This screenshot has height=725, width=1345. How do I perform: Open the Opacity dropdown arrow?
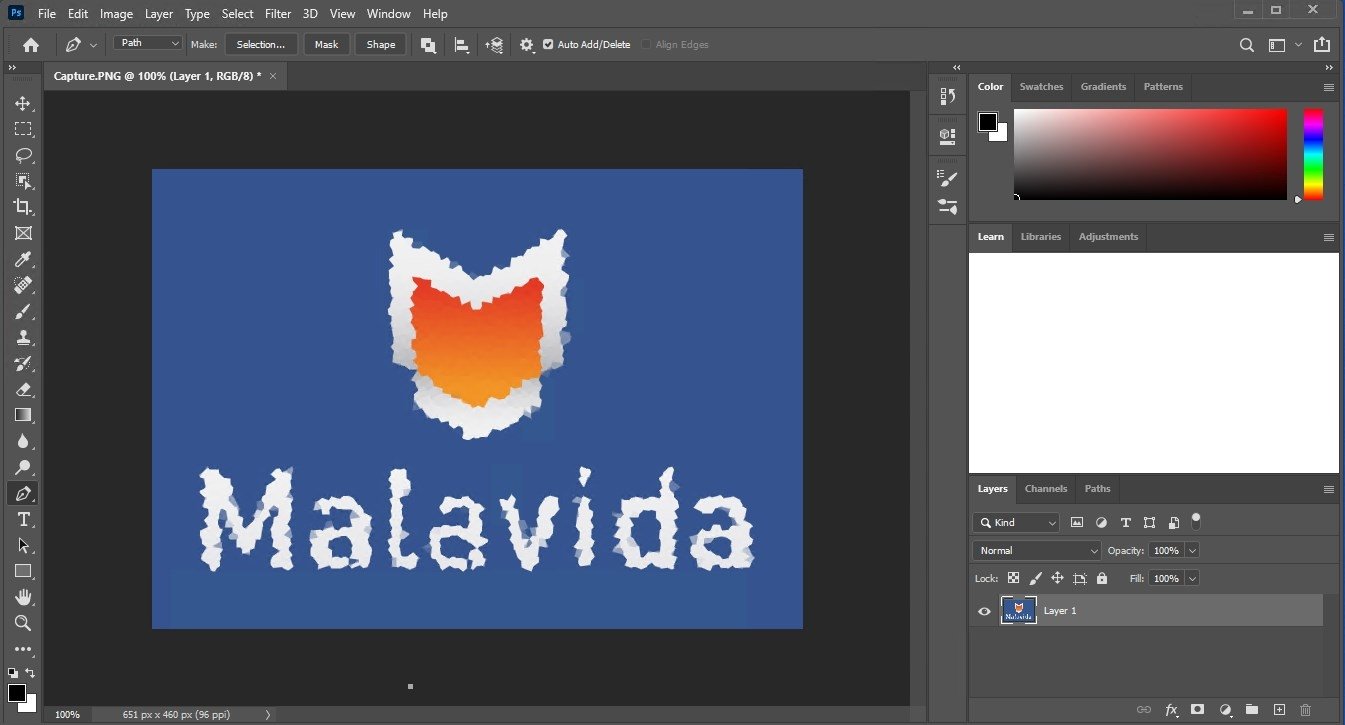click(x=1192, y=550)
